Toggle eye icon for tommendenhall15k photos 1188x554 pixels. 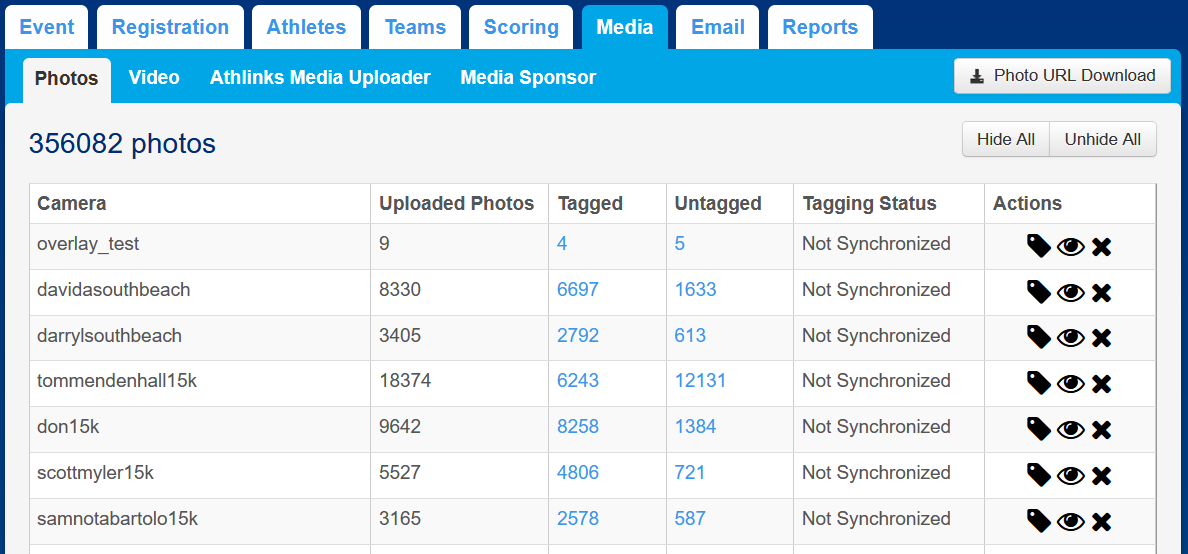1070,384
